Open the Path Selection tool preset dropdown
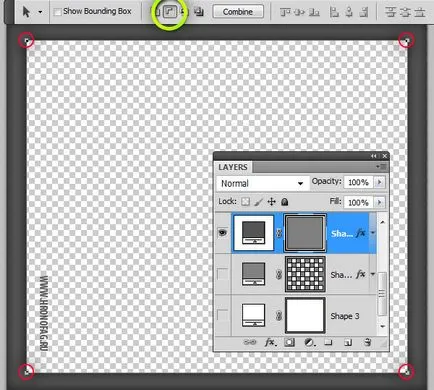Viewport: 434px width, 390px height. (40, 12)
